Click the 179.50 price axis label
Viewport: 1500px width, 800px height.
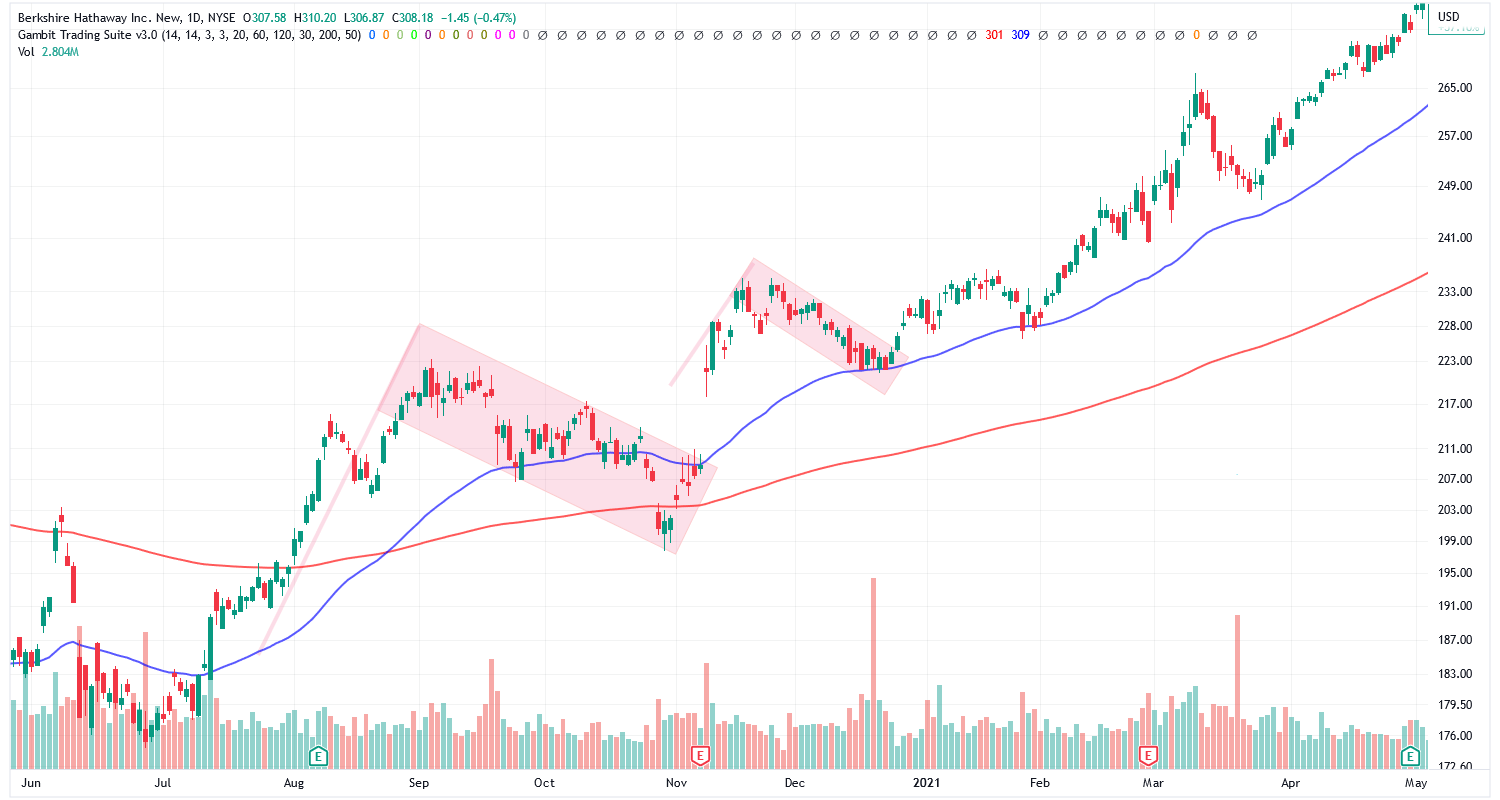(1453, 705)
